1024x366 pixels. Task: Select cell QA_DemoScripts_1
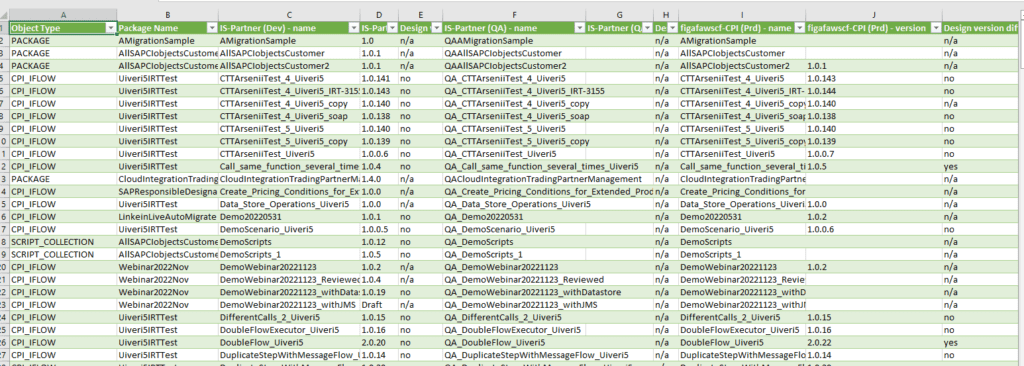click(514, 255)
